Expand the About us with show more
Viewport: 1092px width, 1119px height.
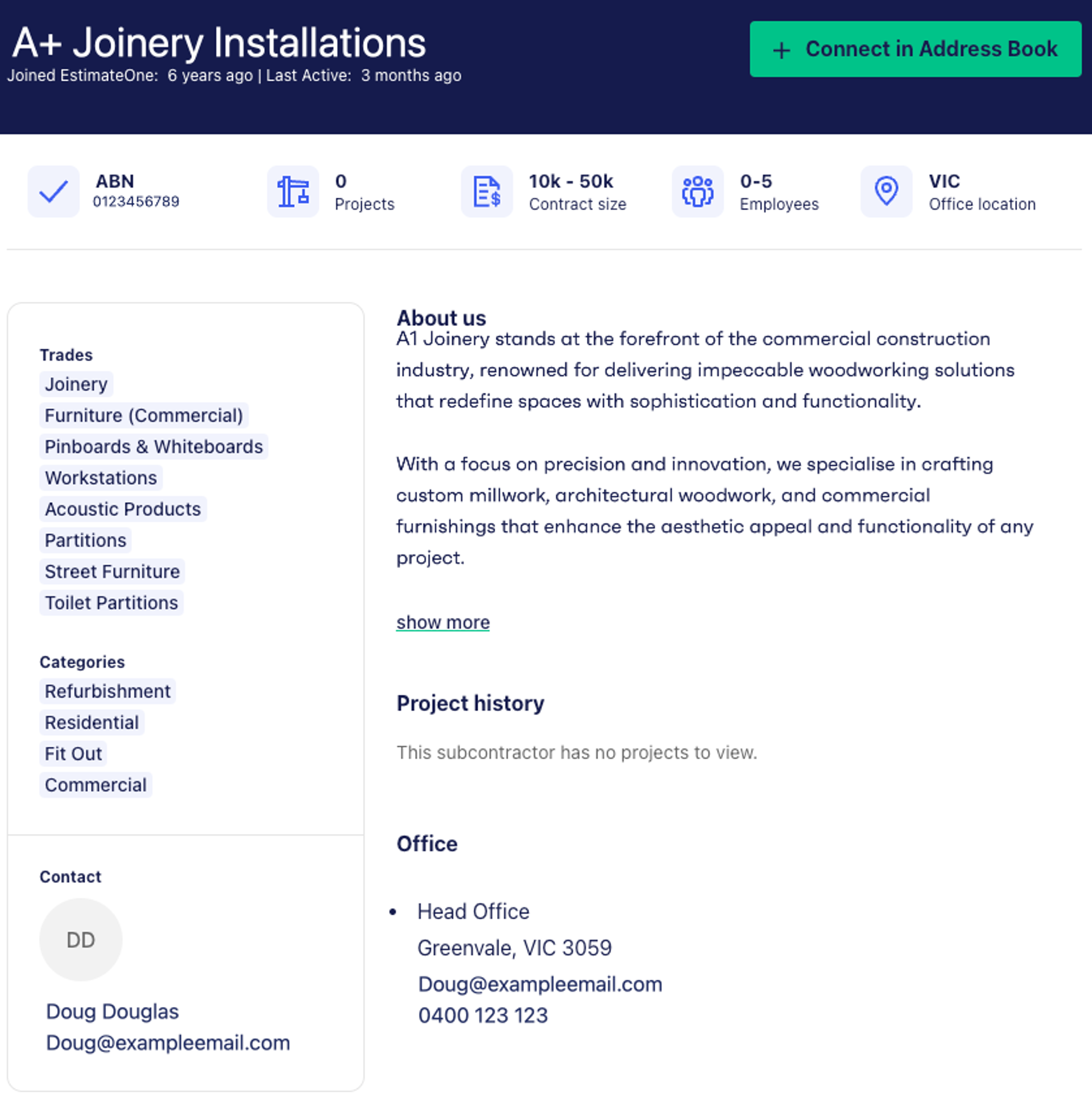442,622
